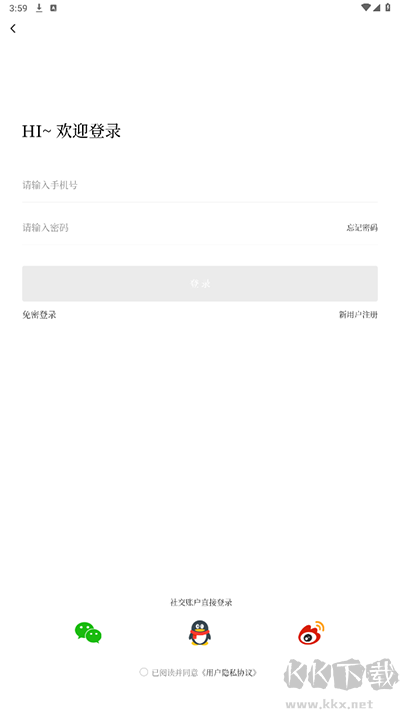Go back using the top-left arrow
Viewport: 400px width, 711px height.
(x=13, y=28)
